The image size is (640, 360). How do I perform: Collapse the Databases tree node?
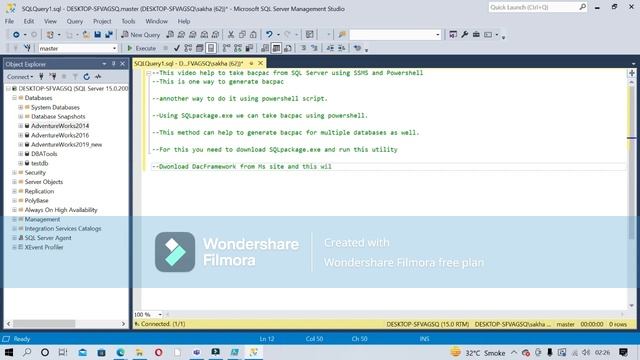14,98
